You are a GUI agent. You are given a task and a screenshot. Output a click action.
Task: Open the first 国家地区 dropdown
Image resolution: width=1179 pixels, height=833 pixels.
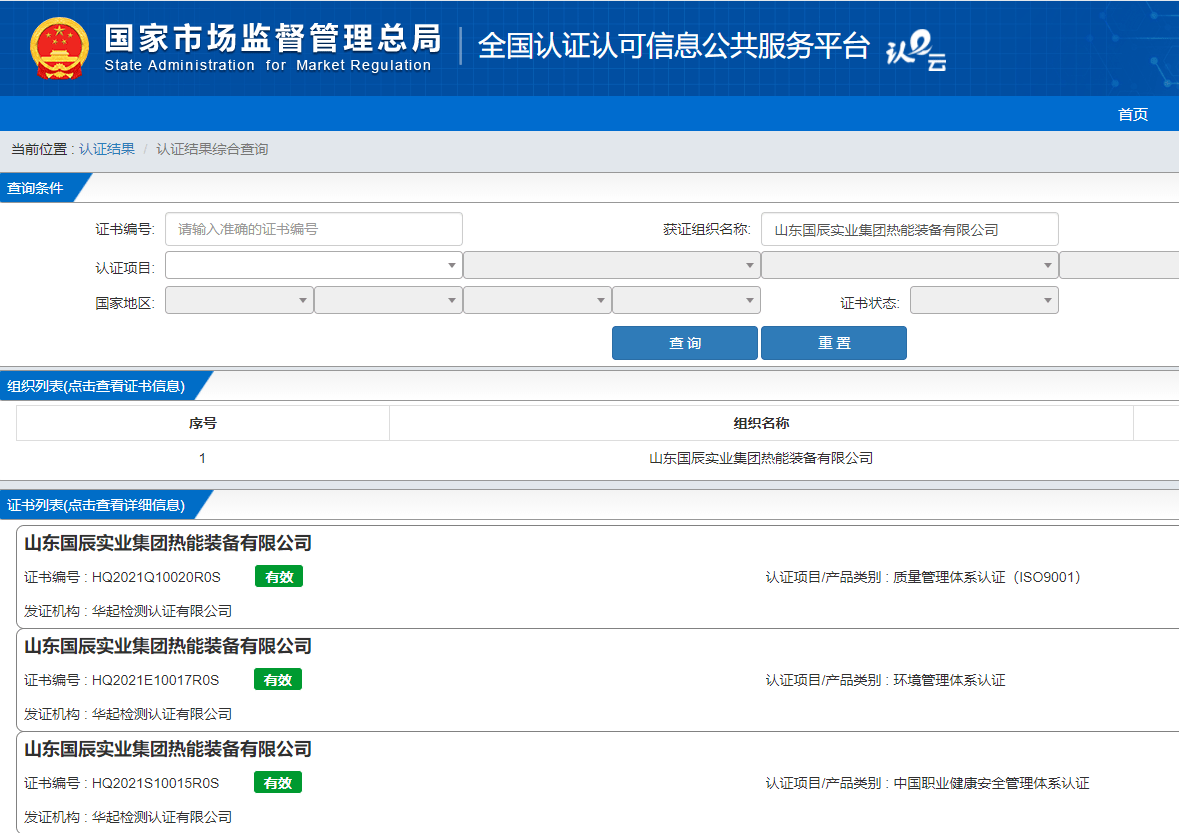[x=239, y=300]
